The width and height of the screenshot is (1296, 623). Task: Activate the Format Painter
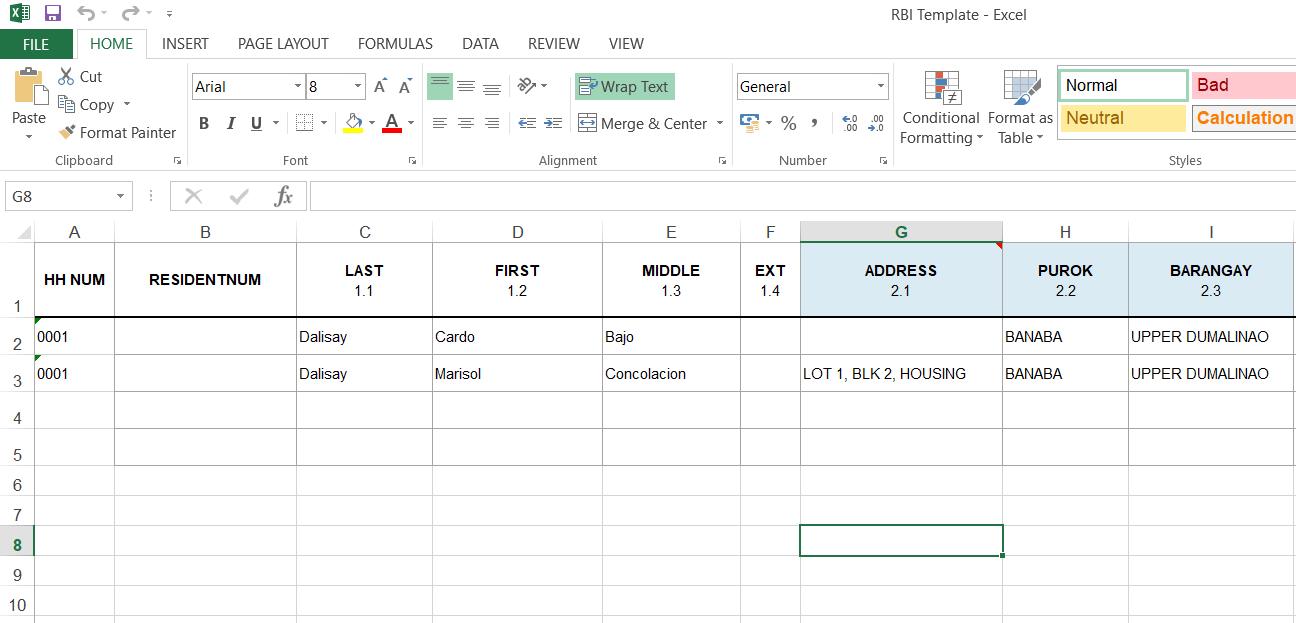point(117,132)
